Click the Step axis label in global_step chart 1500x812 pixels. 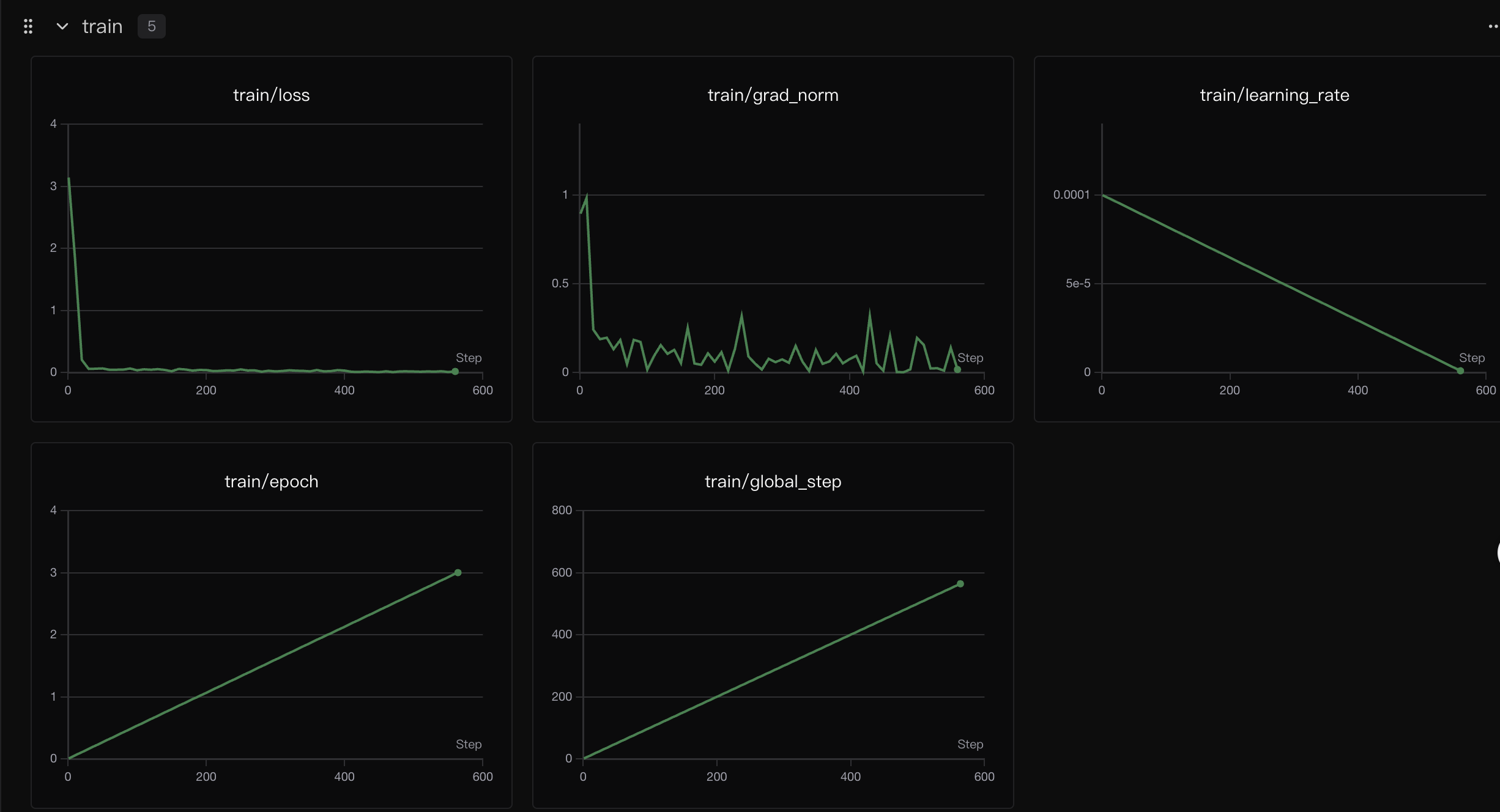(x=970, y=744)
